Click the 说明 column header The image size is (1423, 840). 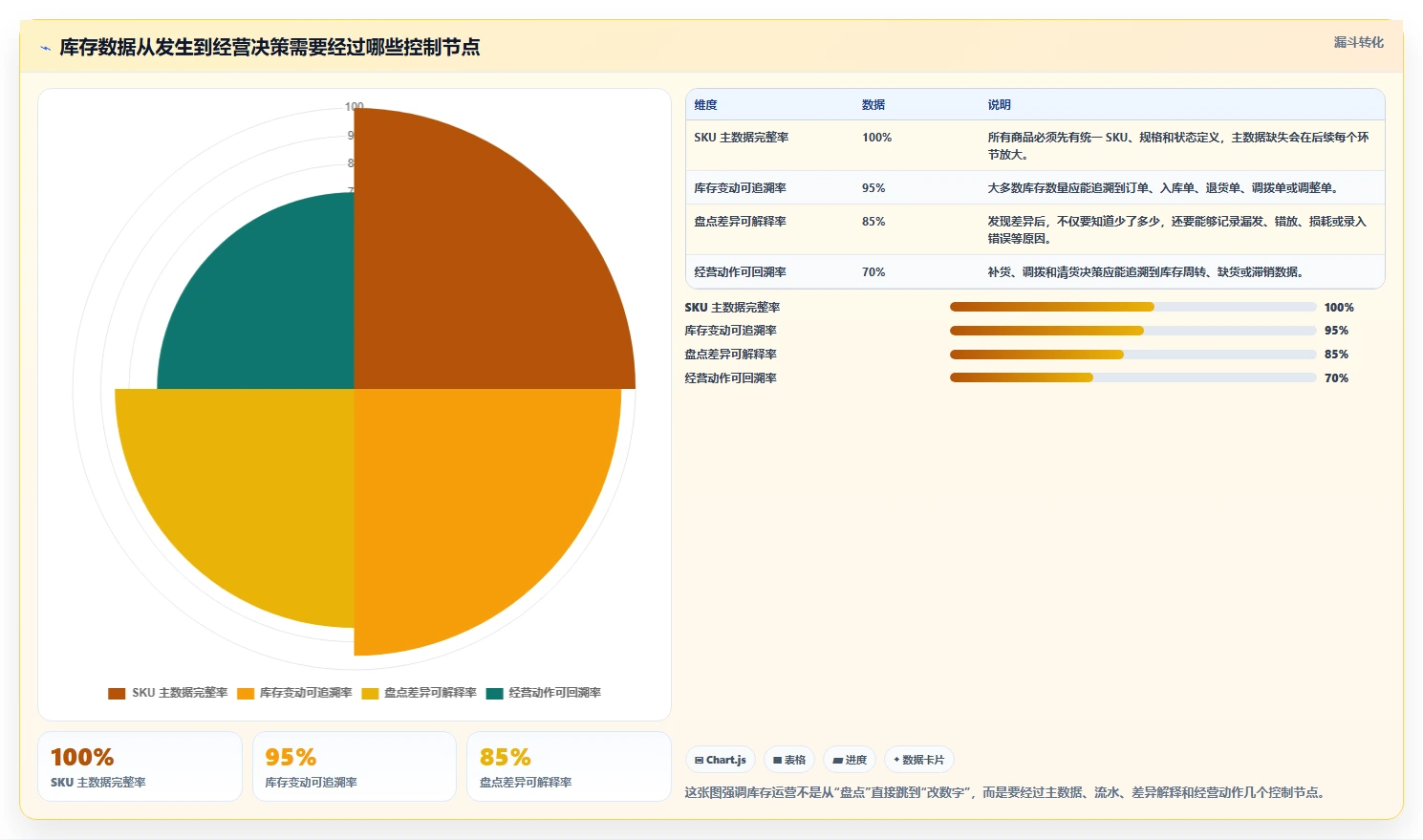pyautogui.click(x=999, y=105)
